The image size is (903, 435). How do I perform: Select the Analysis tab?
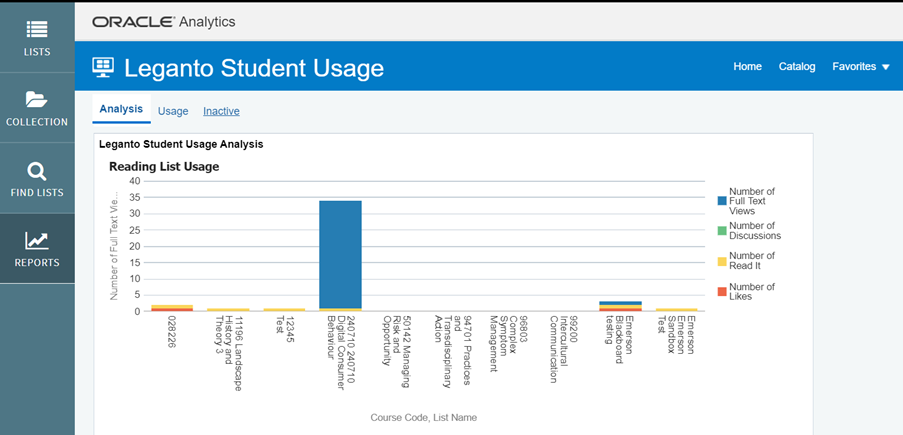pyautogui.click(x=121, y=109)
